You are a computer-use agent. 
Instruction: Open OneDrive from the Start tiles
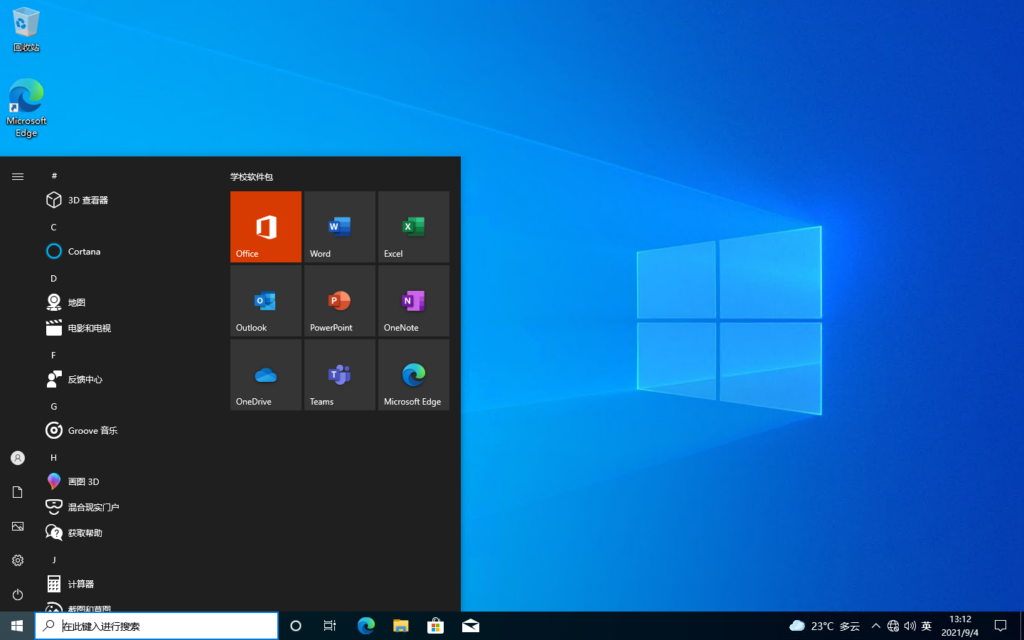[x=265, y=374]
